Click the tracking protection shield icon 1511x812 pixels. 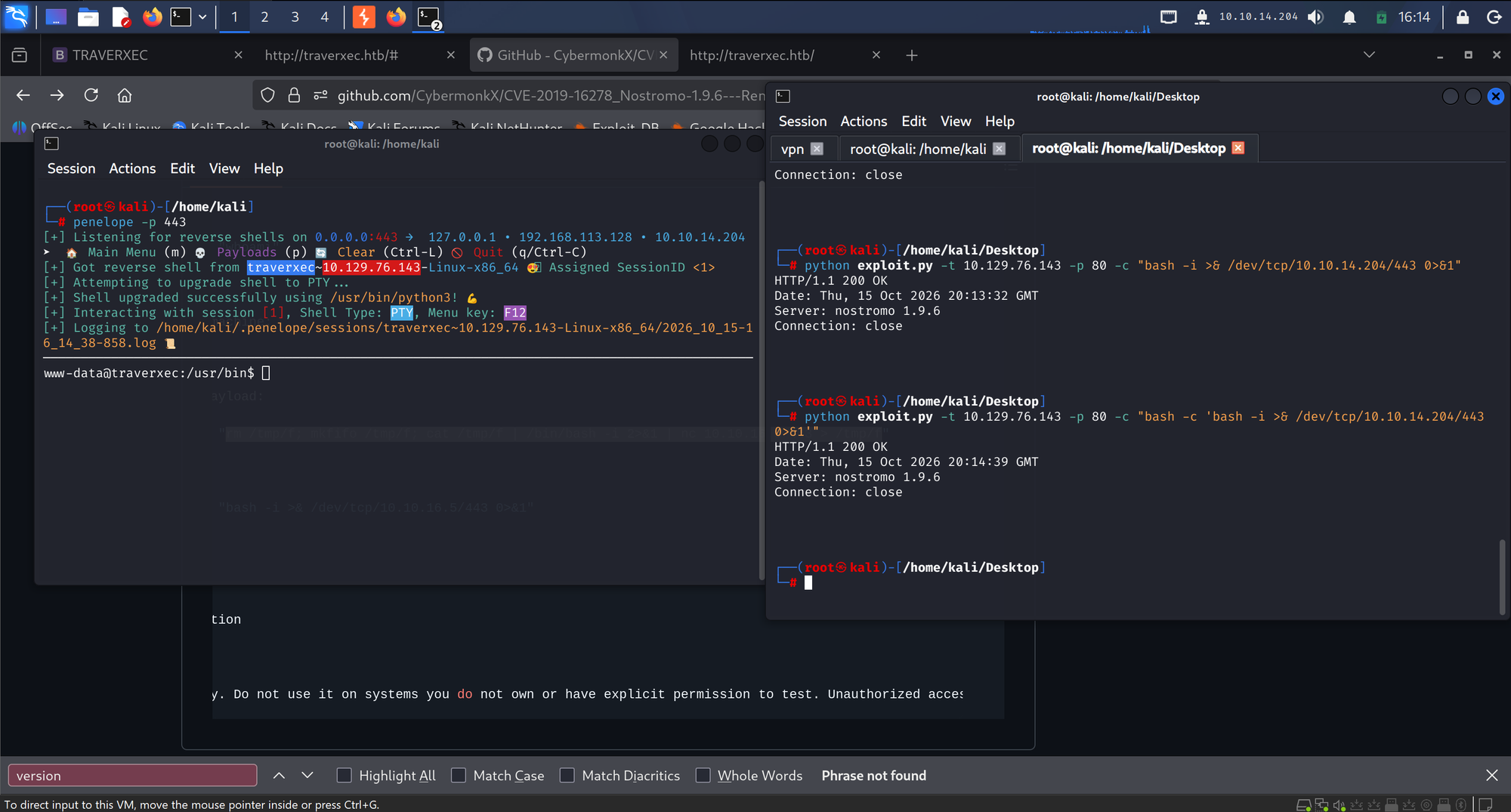click(x=267, y=95)
